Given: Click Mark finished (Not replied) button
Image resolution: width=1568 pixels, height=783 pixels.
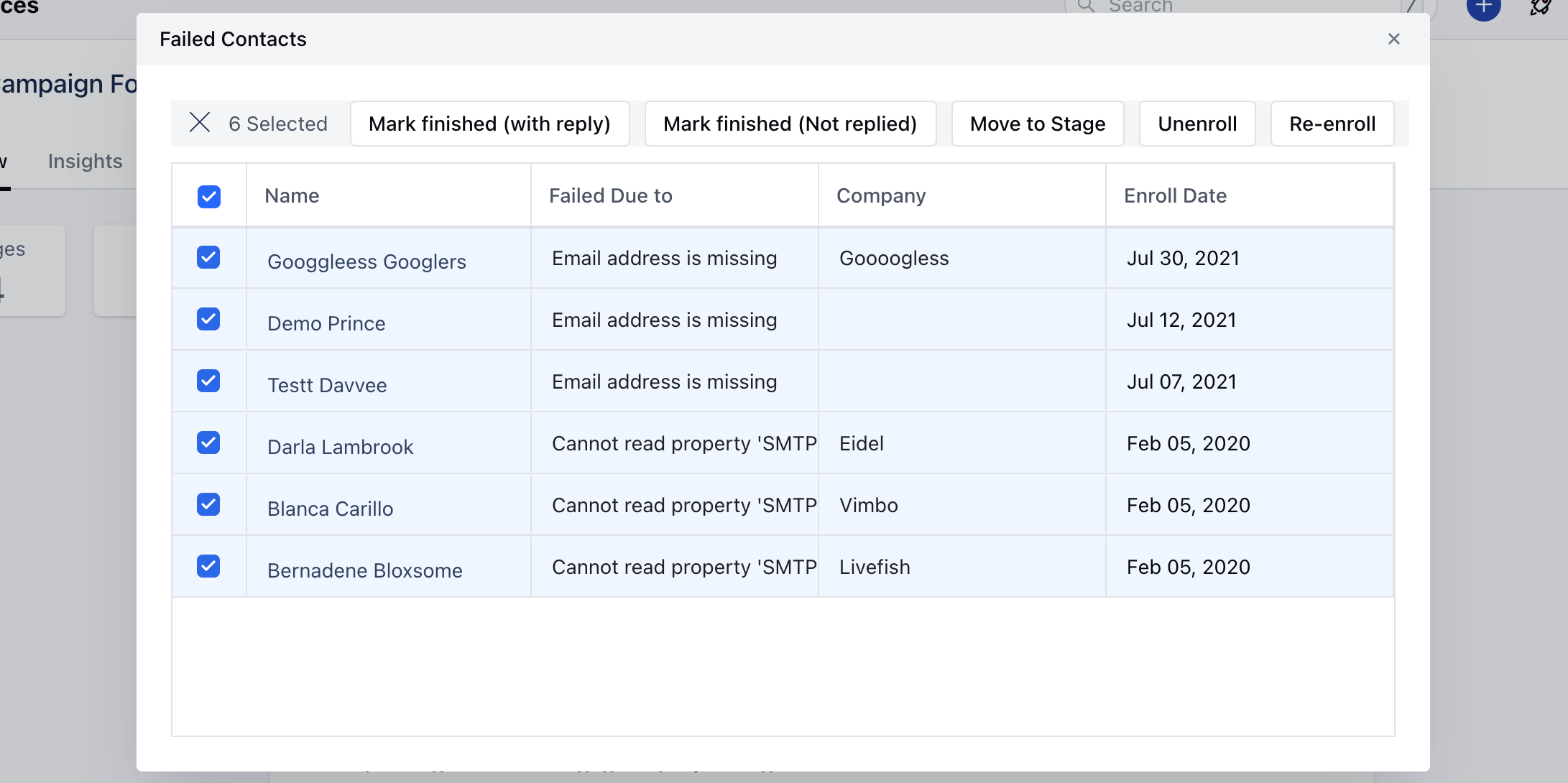Looking at the screenshot, I should pos(790,124).
